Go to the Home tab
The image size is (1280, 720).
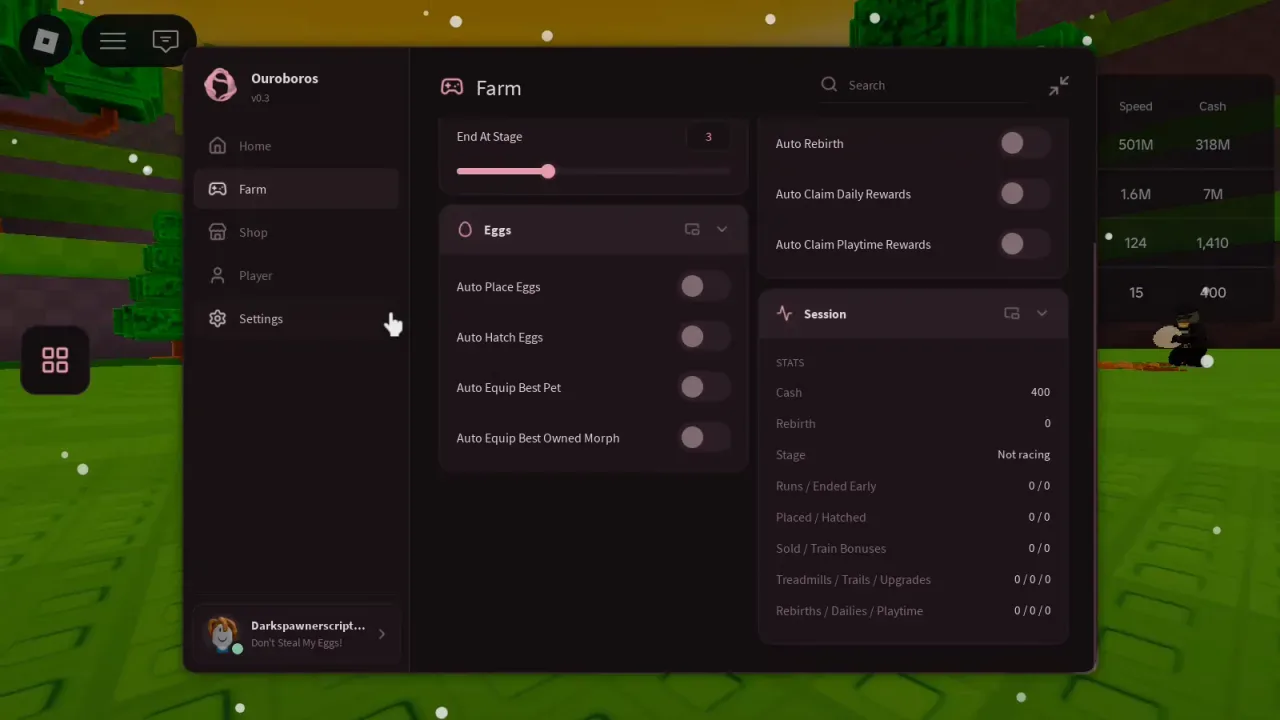pos(296,146)
